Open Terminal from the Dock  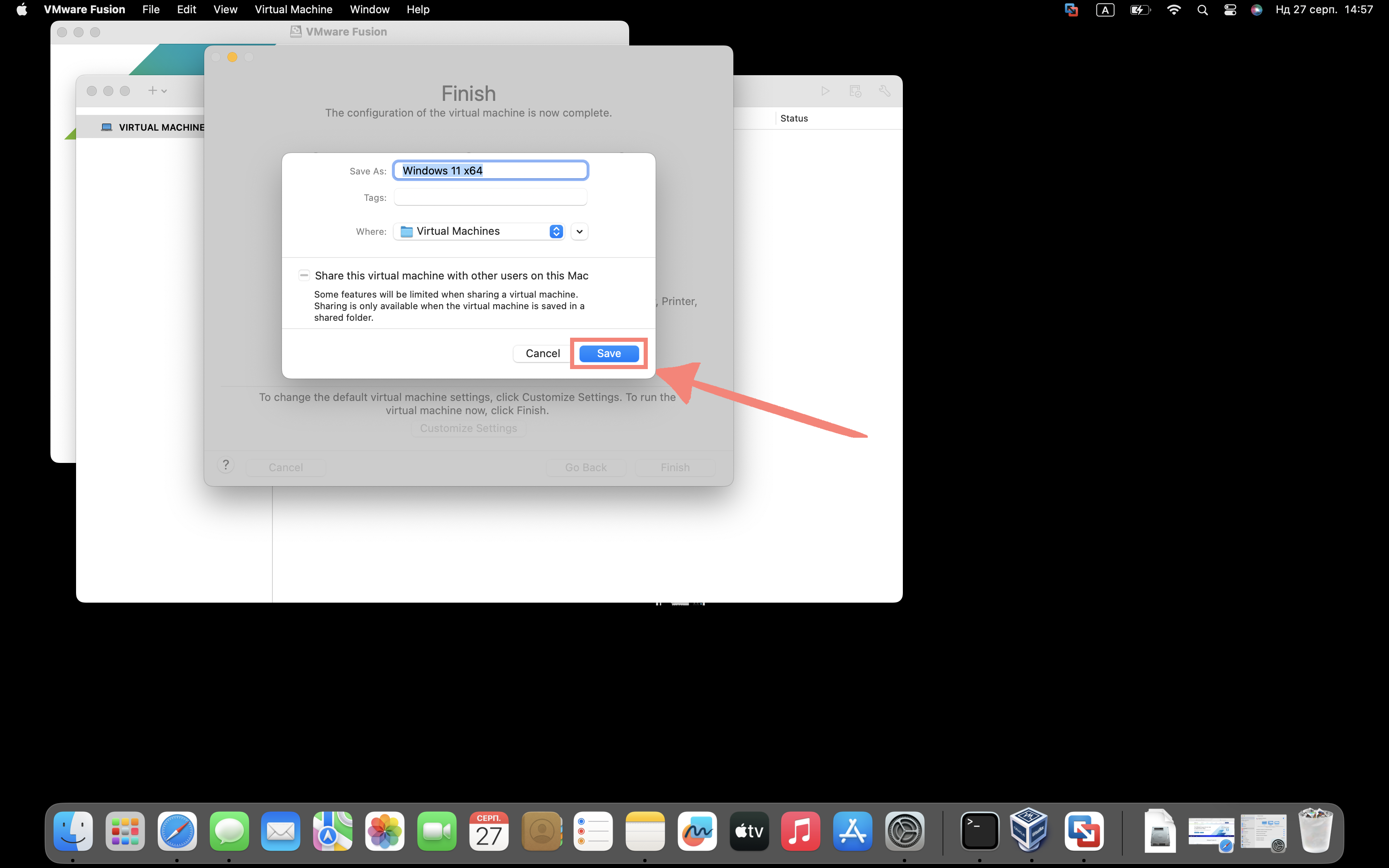[x=980, y=831]
